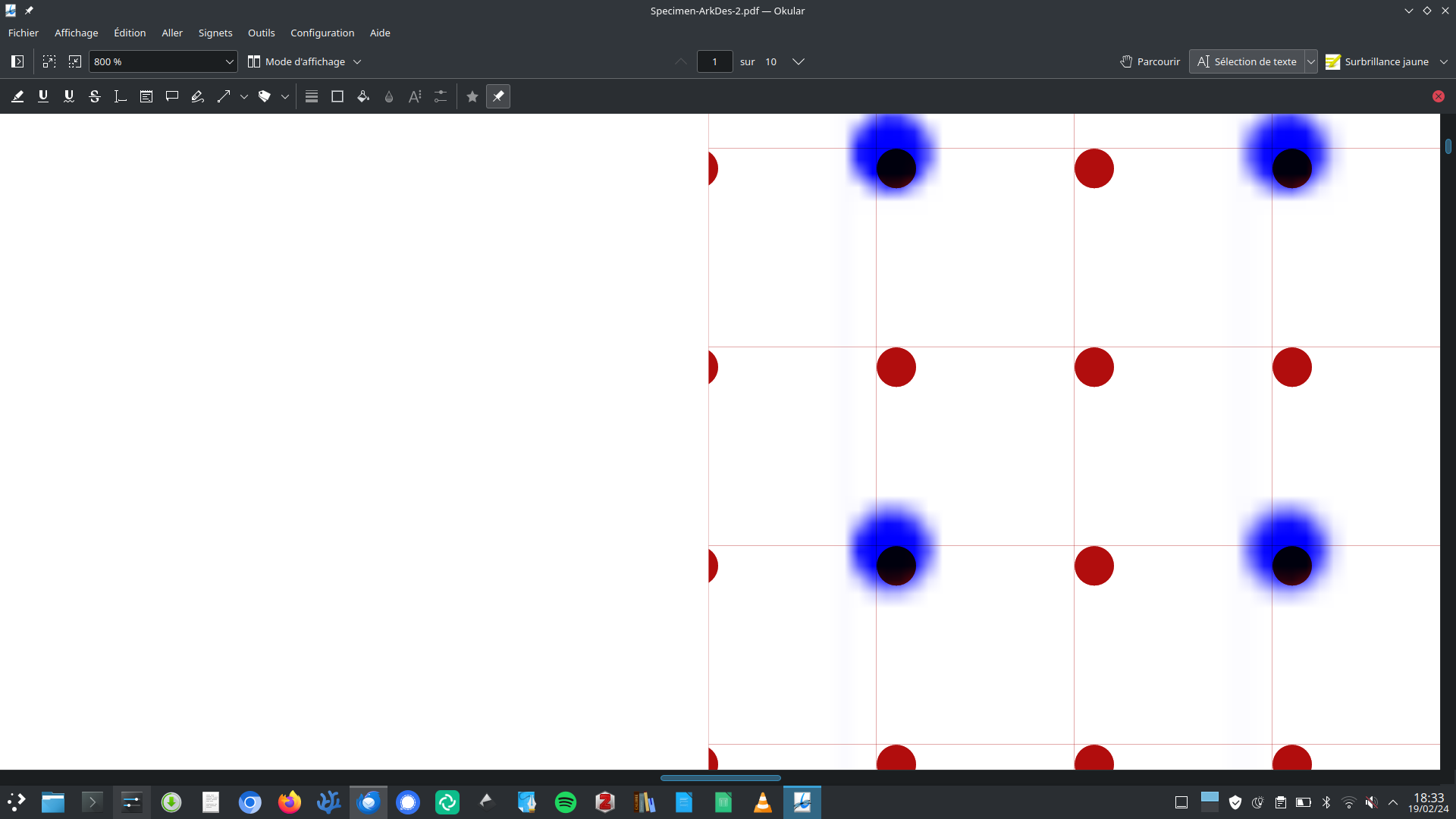1456x819 pixels.
Task: Open the Signets menu
Action: click(x=215, y=33)
